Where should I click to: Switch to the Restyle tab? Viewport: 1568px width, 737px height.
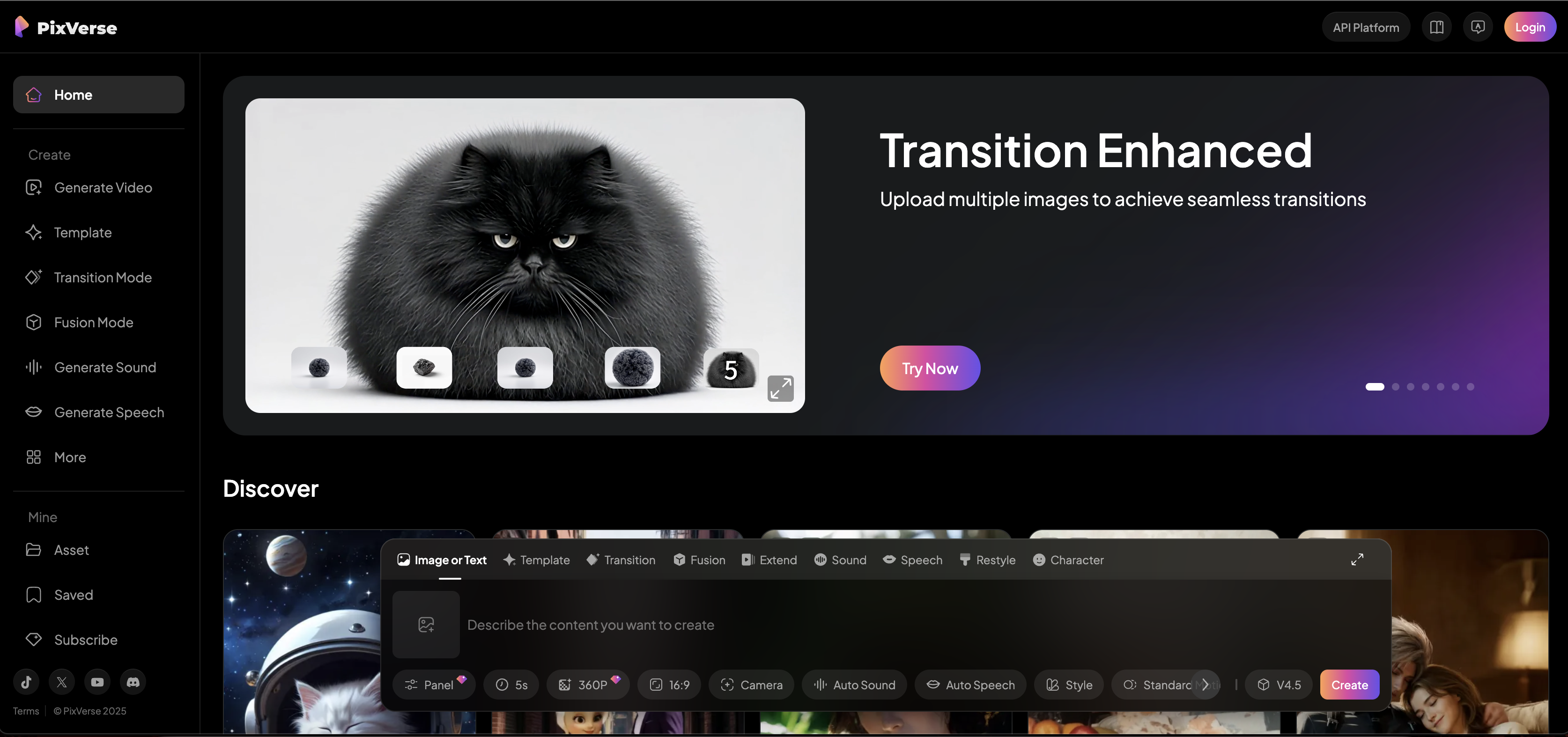tap(987, 560)
